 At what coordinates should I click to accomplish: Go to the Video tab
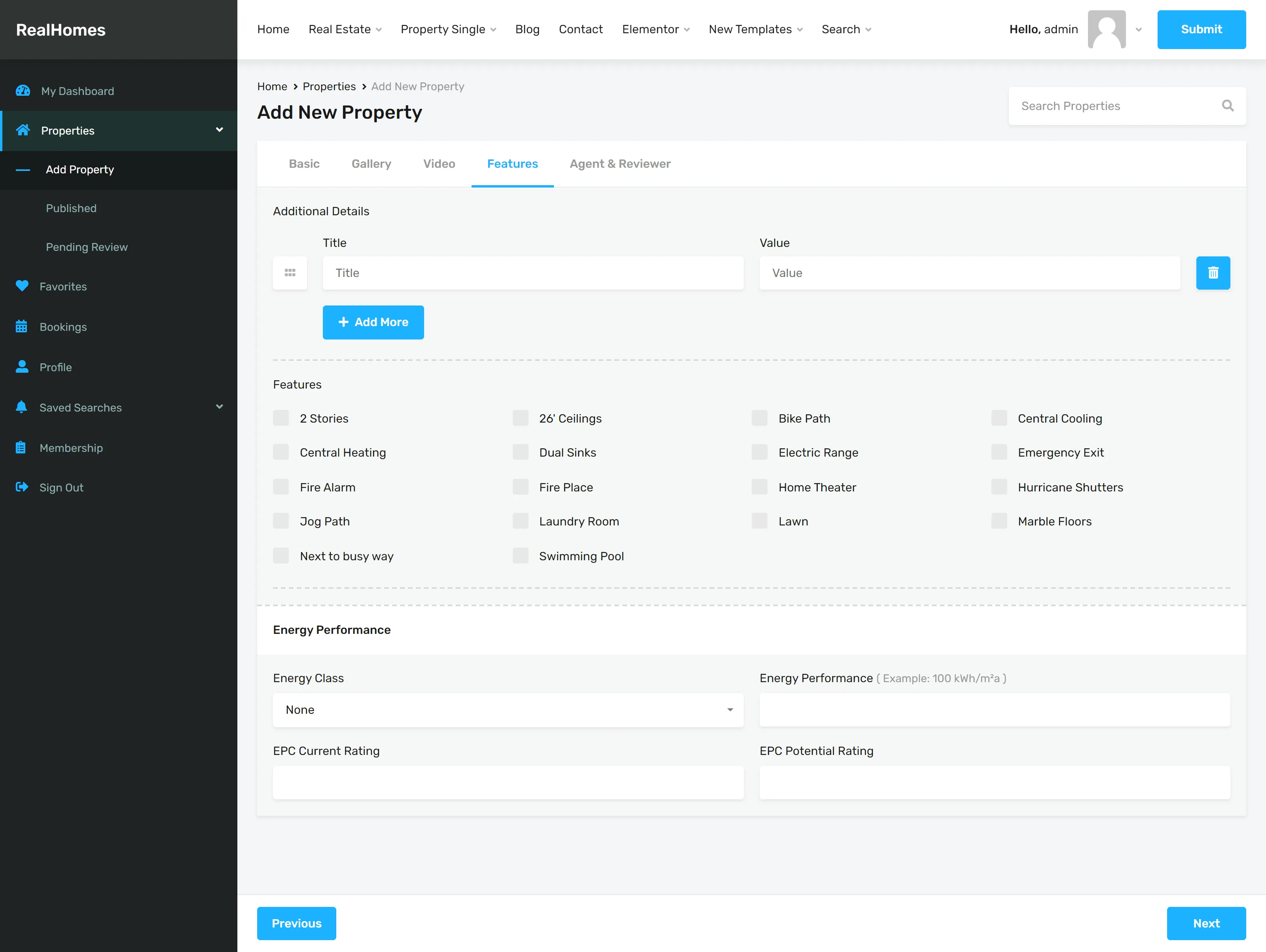point(439,164)
